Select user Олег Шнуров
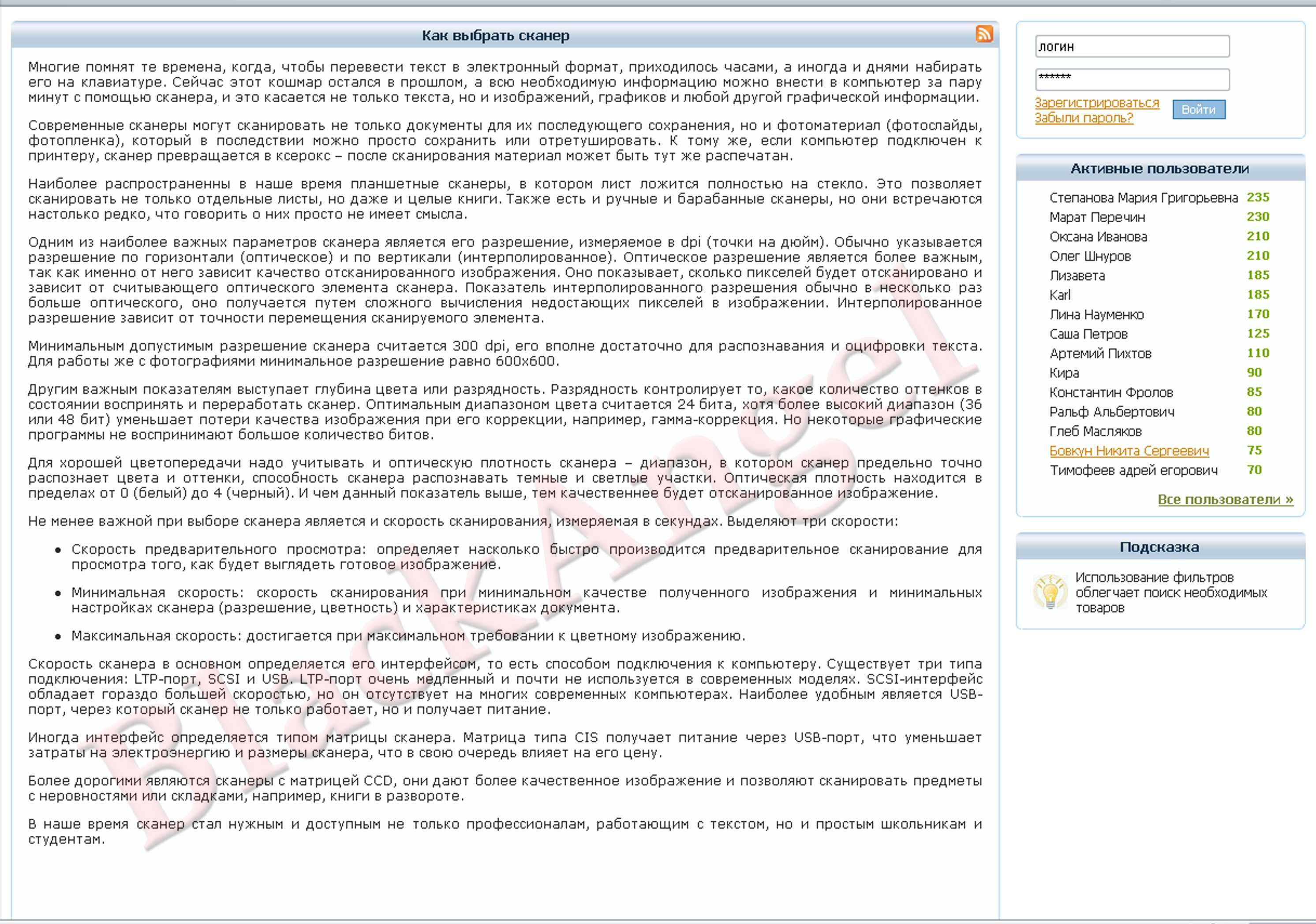The width and height of the screenshot is (1316, 924). [x=1090, y=256]
